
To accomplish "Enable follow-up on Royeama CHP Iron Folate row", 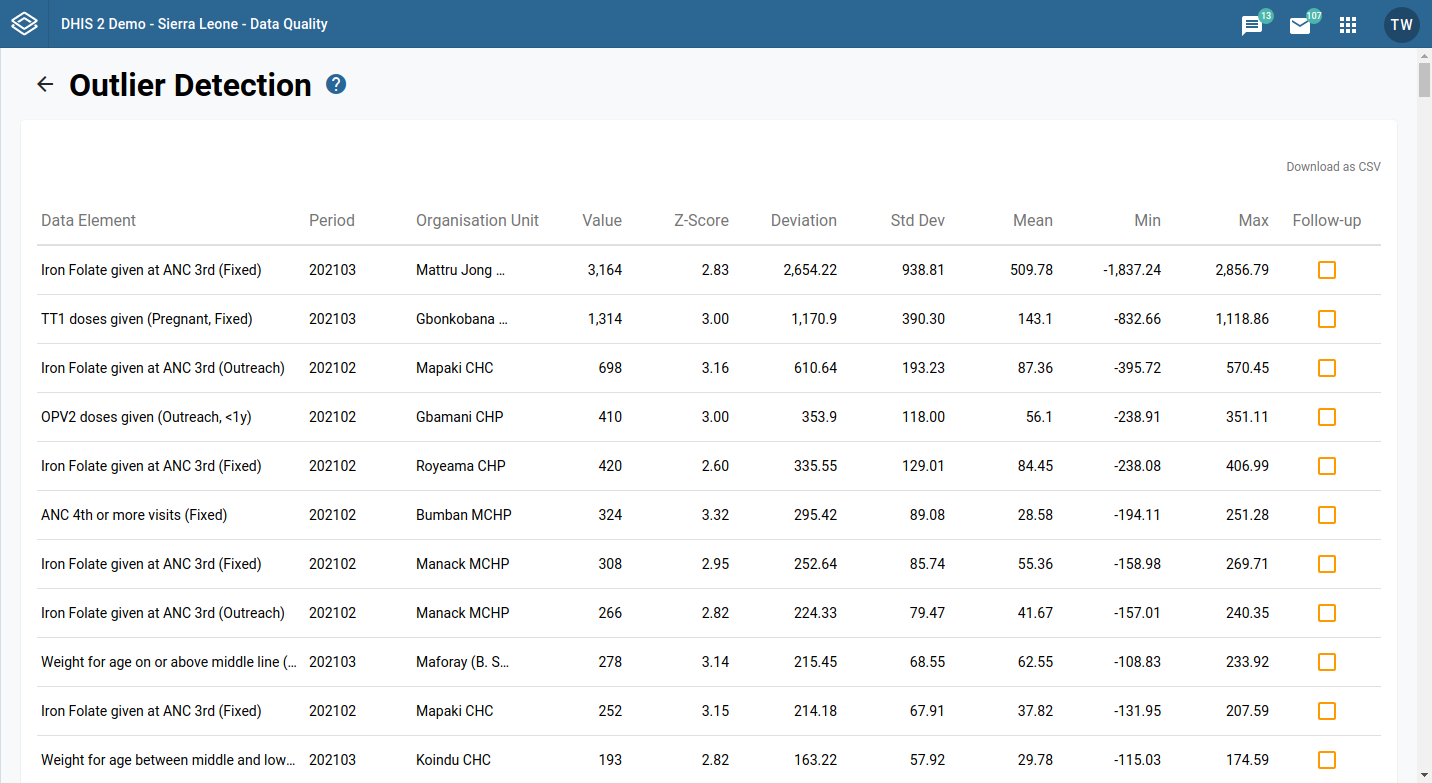I will point(1327,466).
